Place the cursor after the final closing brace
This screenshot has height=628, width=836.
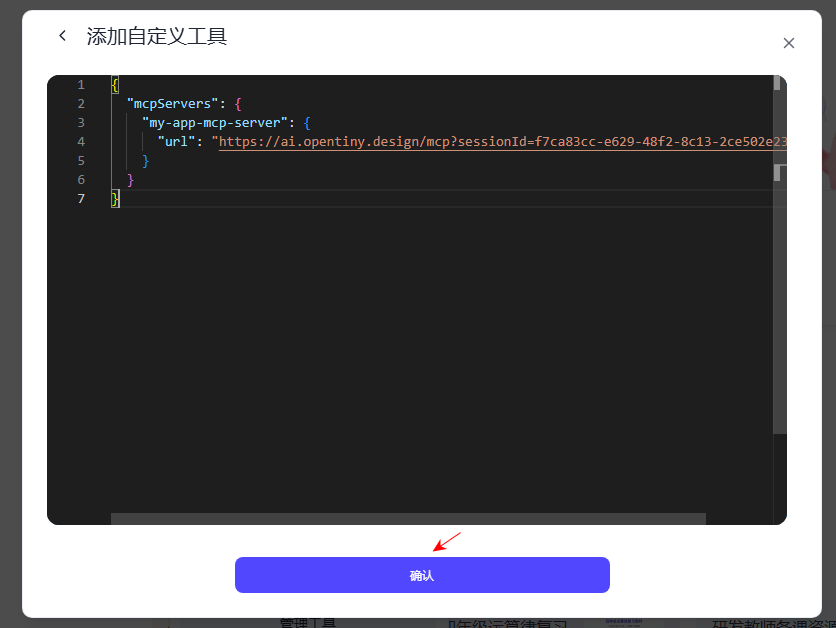pos(121,199)
